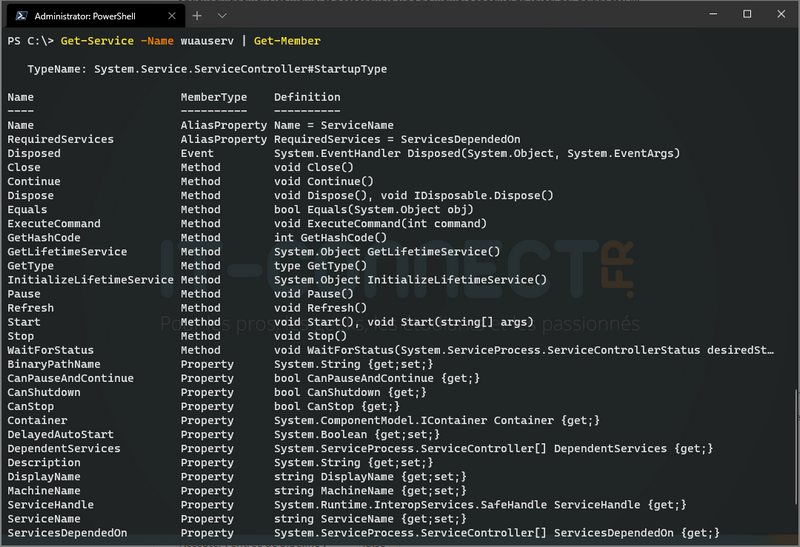Screen dimensions: 800x547
Task: Click the Get-Member cmdlet in the command line
Action: tap(287, 41)
